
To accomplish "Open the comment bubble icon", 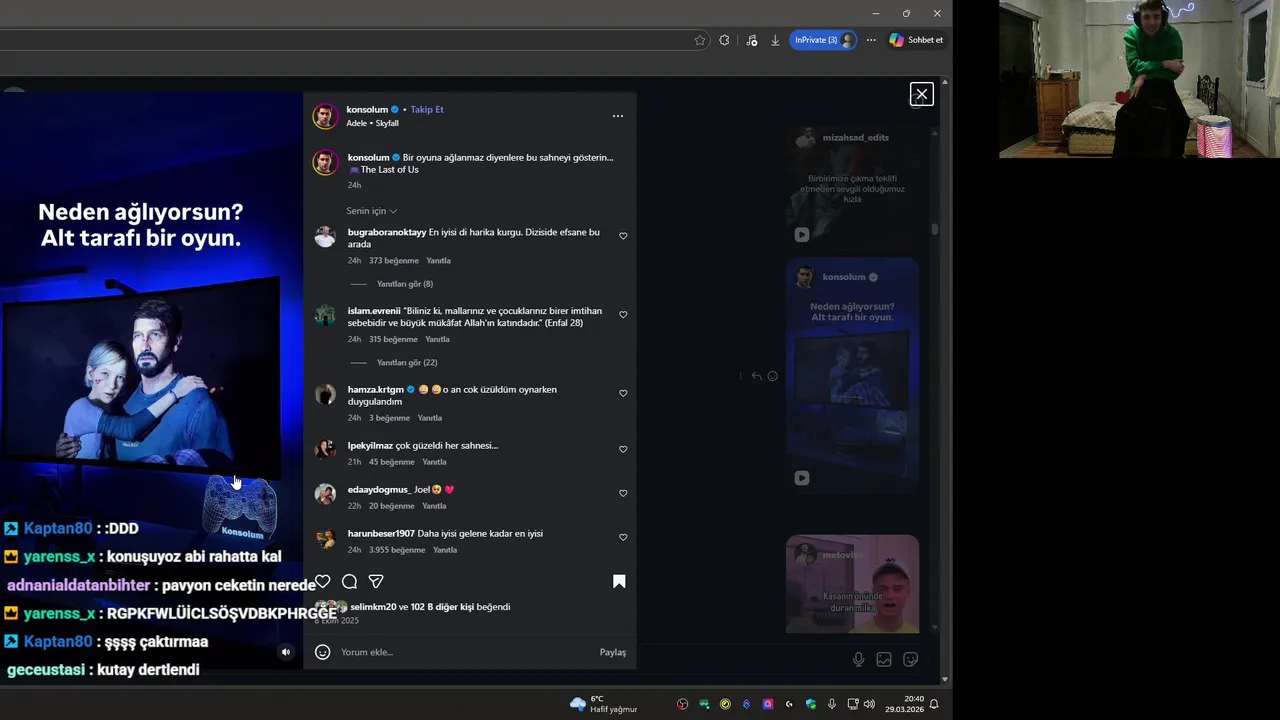I will pos(349,581).
